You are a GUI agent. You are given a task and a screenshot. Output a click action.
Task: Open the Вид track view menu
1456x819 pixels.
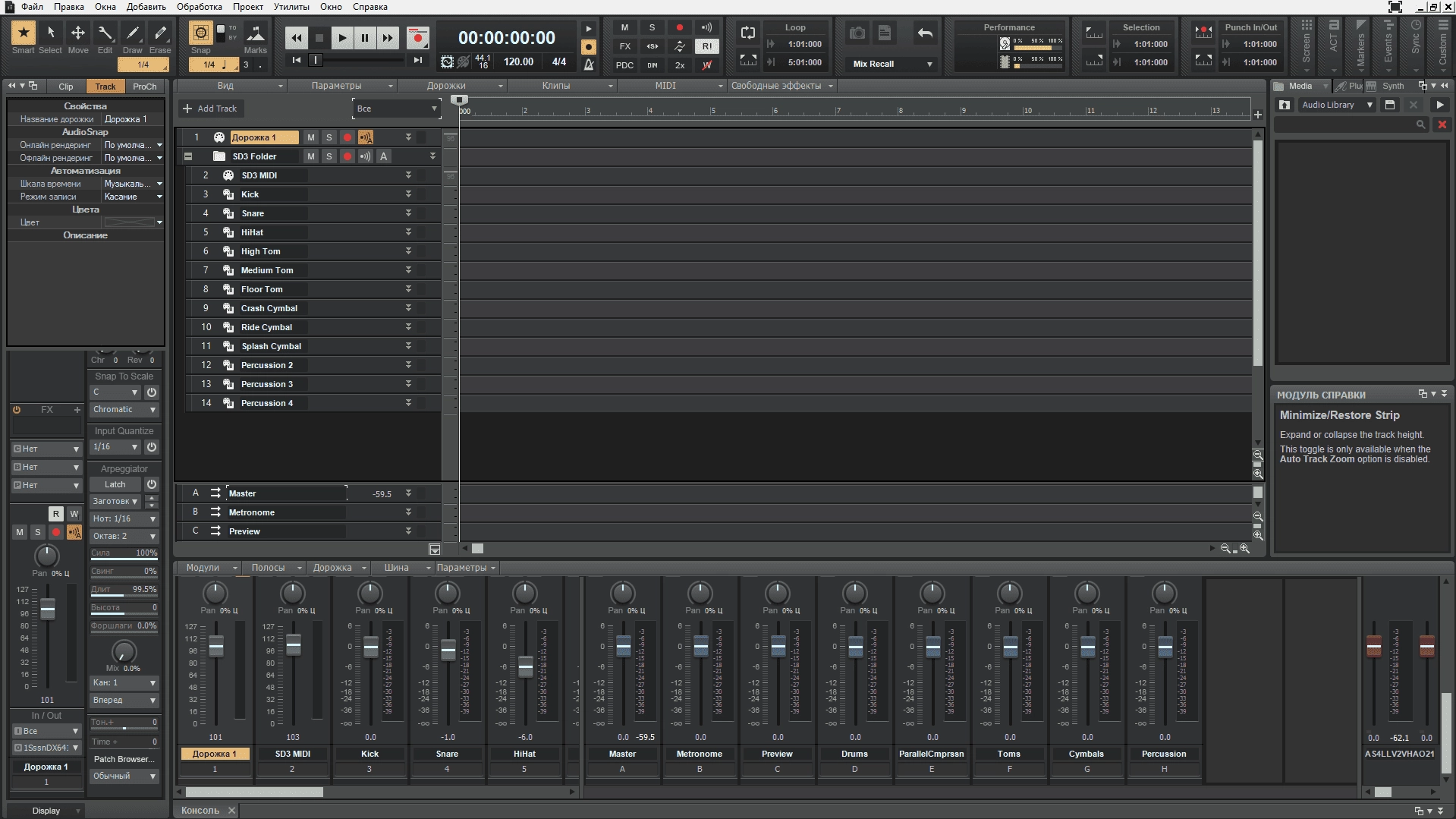click(231, 86)
